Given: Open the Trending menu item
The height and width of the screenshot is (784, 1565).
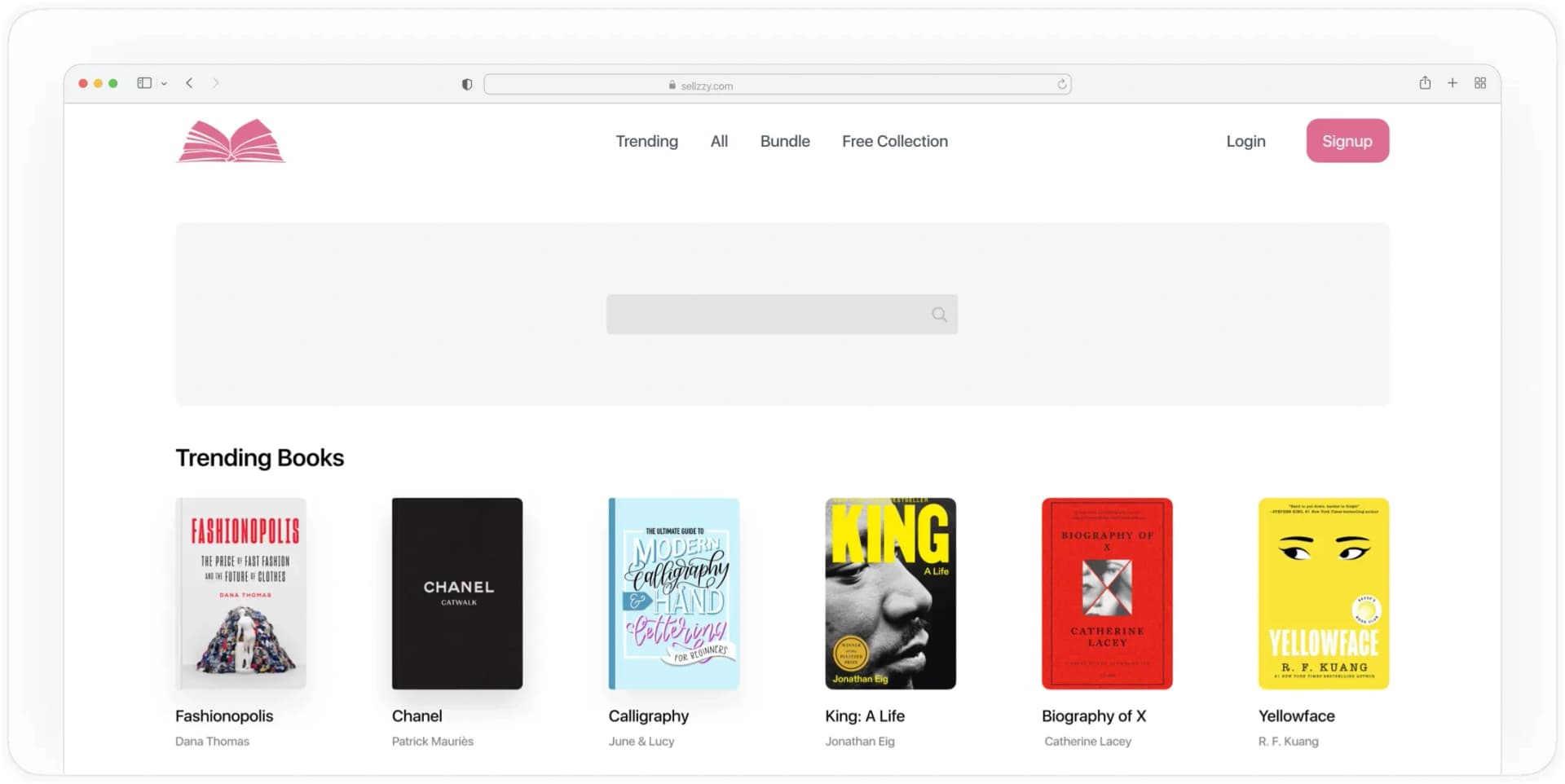Looking at the screenshot, I should click(646, 140).
